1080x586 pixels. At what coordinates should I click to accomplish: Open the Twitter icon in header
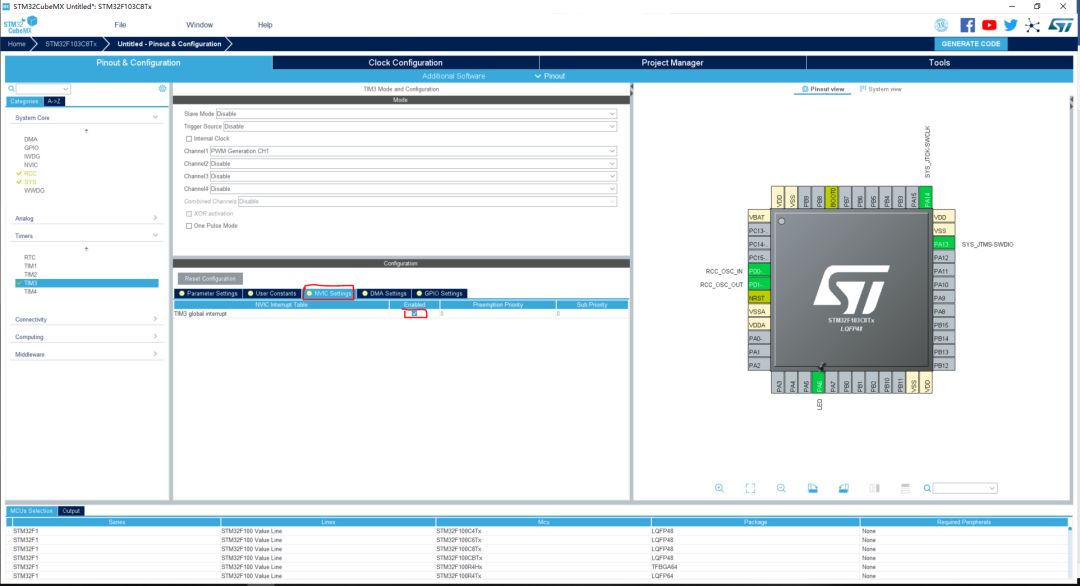pos(1010,25)
